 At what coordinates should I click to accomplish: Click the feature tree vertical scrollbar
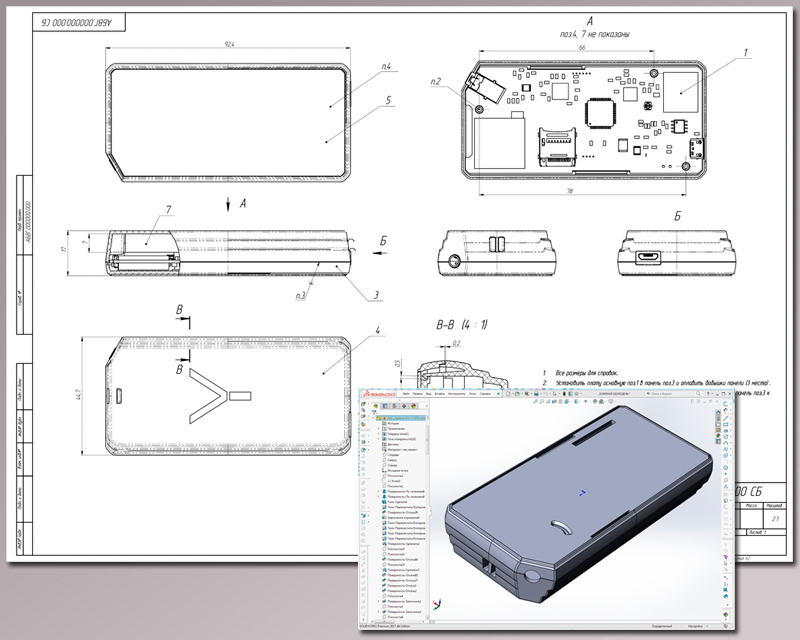(x=428, y=439)
